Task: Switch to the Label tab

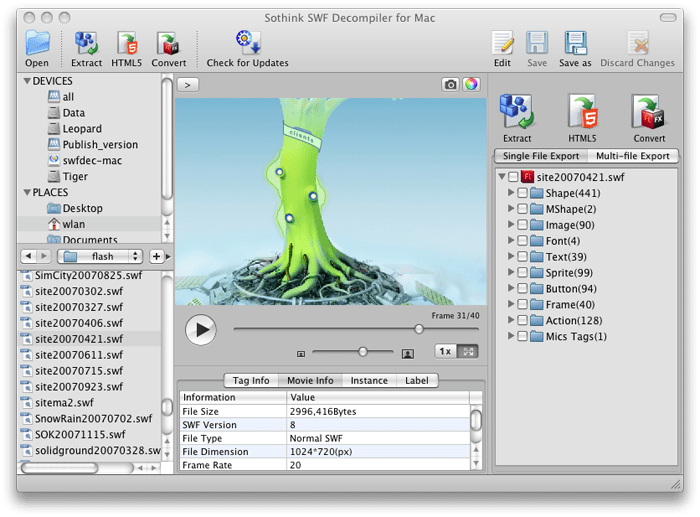Action: coord(417,380)
